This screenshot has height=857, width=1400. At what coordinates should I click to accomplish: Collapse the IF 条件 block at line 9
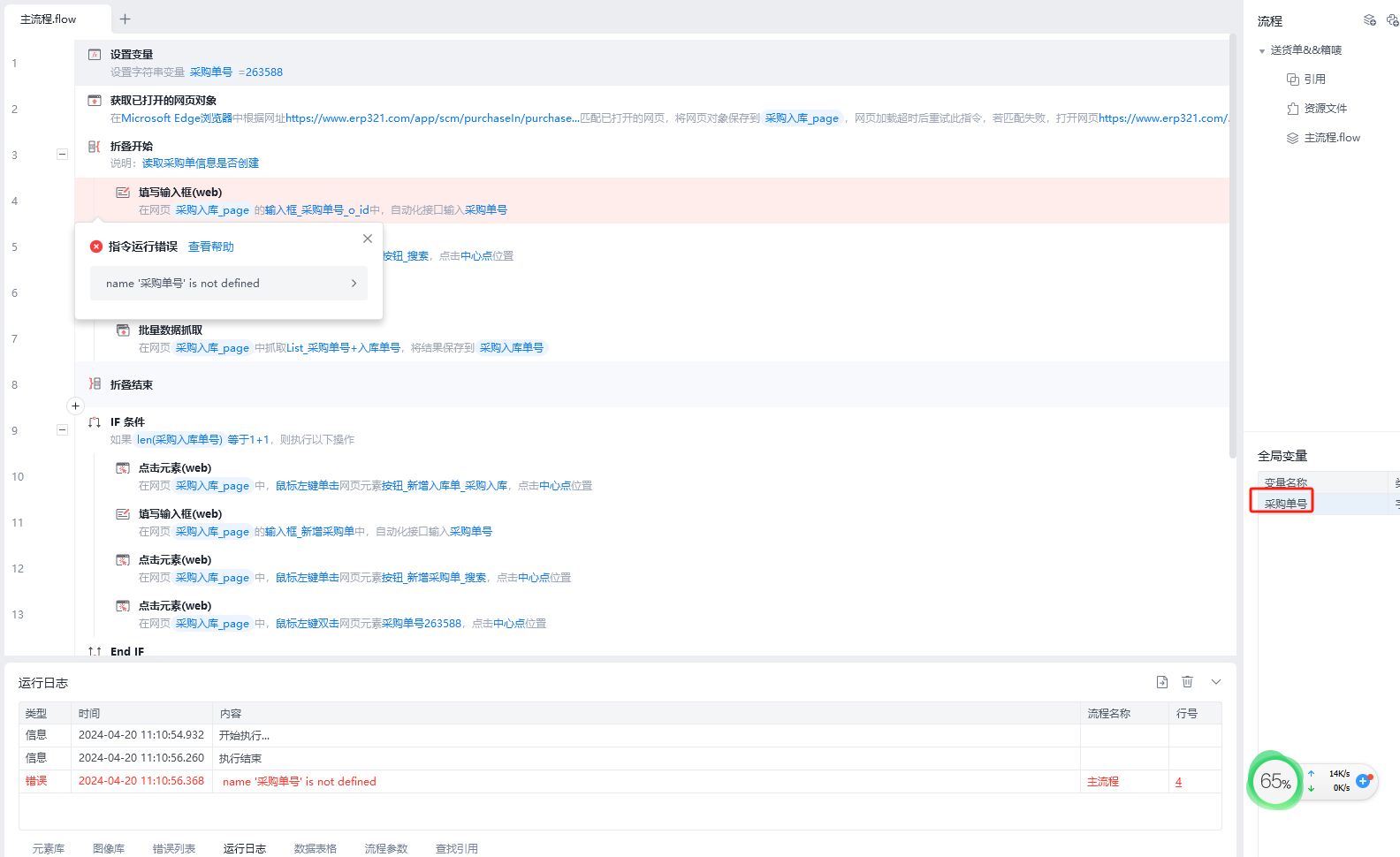[x=62, y=430]
